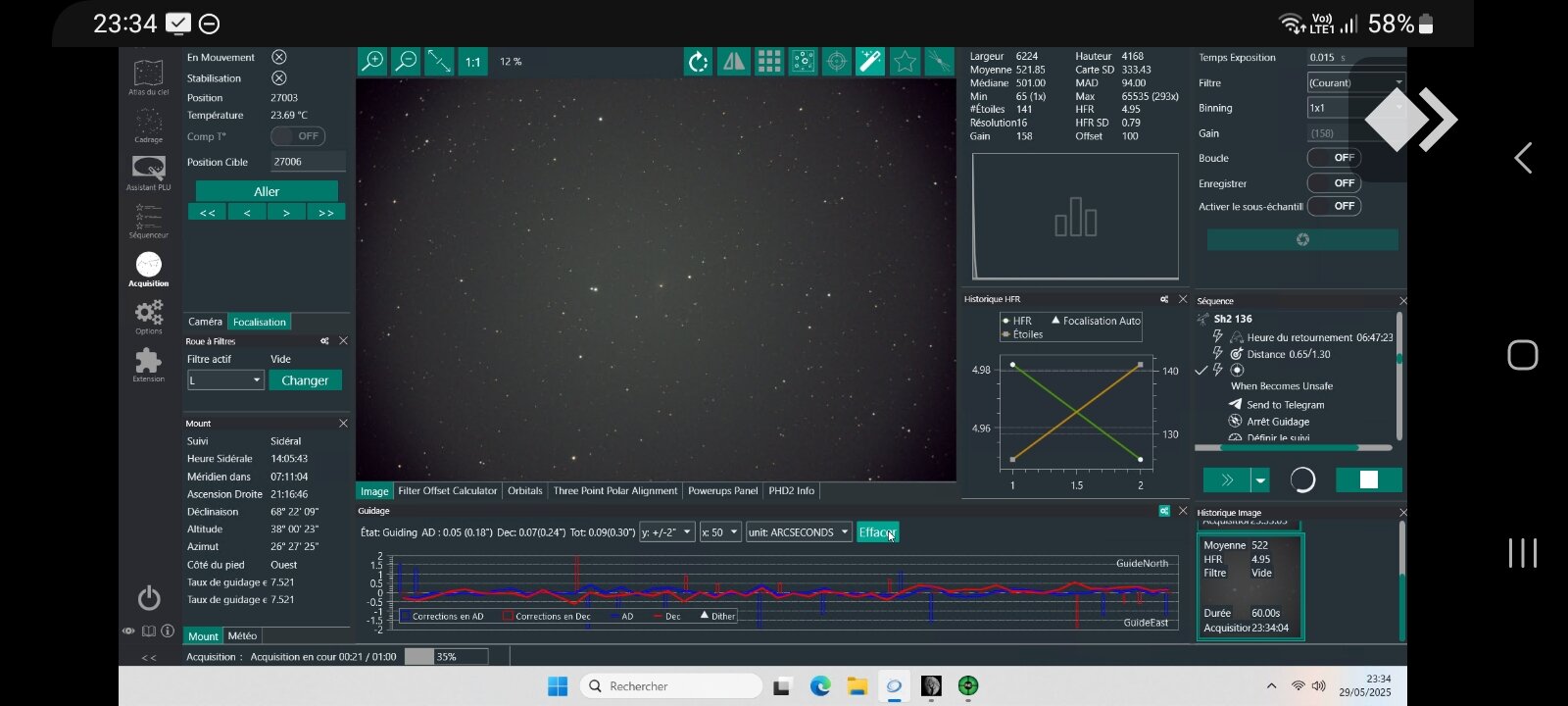Open the Filter Offset Calculator tab
The width and height of the screenshot is (1568, 706).
pos(448,491)
